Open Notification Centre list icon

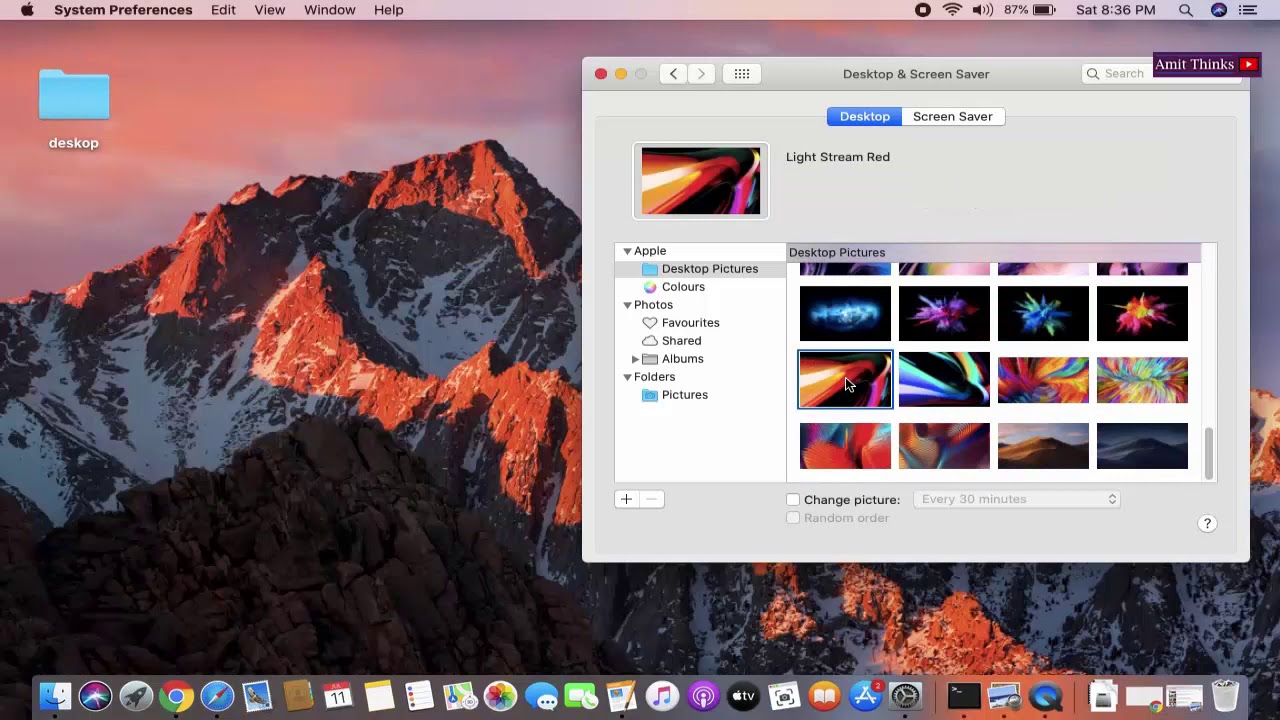[1248, 10]
